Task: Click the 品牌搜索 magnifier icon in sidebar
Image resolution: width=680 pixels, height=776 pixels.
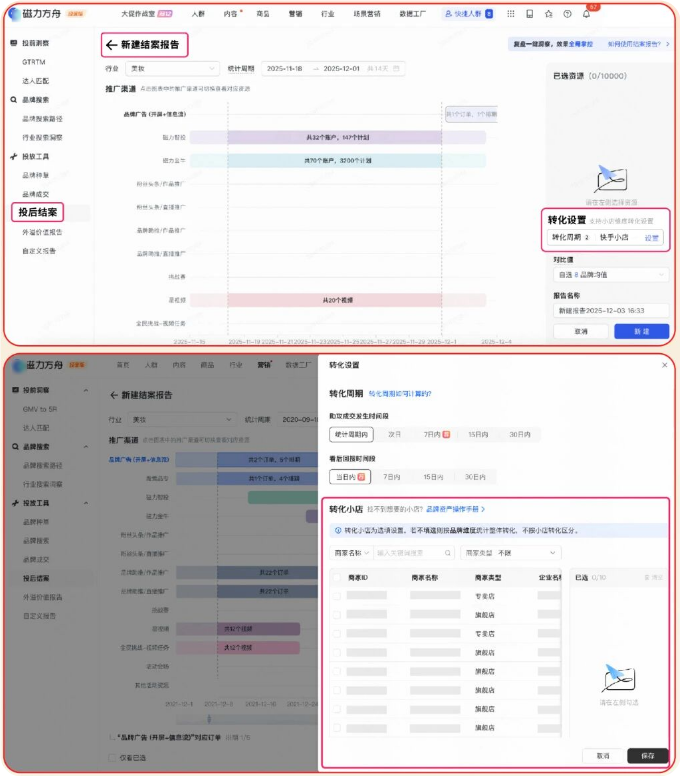Action: click(x=14, y=100)
